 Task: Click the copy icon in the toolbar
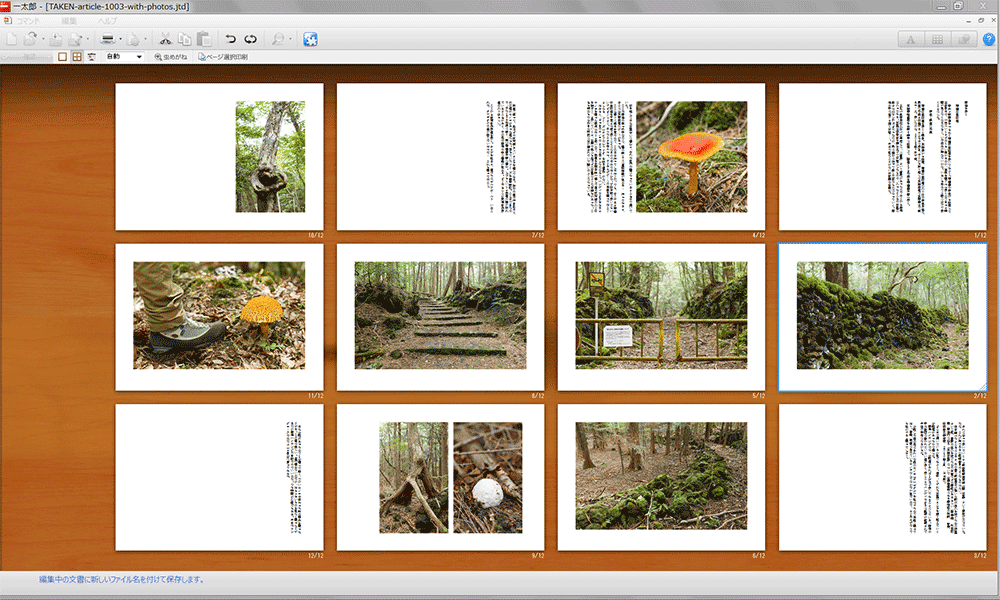point(185,39)
